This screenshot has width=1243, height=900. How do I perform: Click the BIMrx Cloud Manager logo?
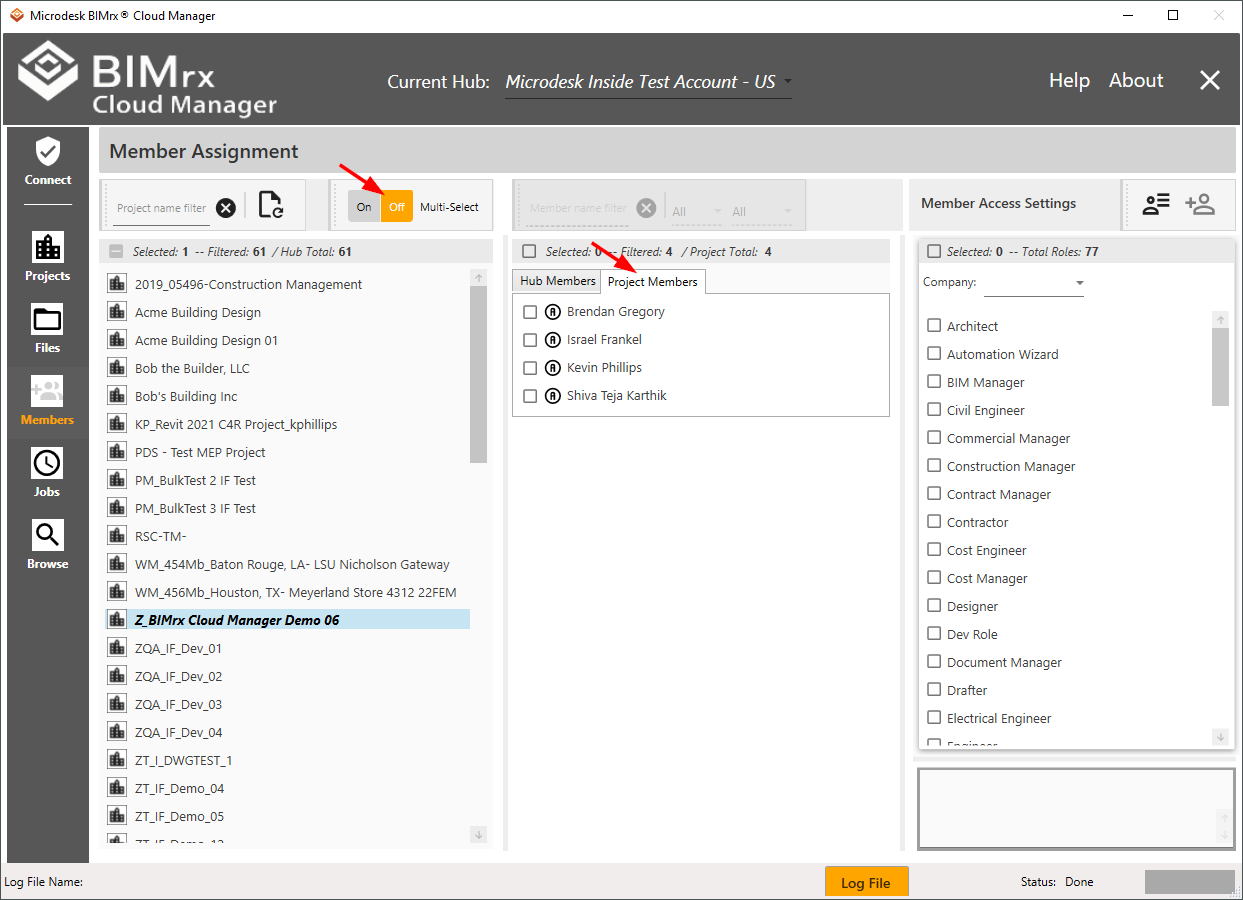(147, 78)
